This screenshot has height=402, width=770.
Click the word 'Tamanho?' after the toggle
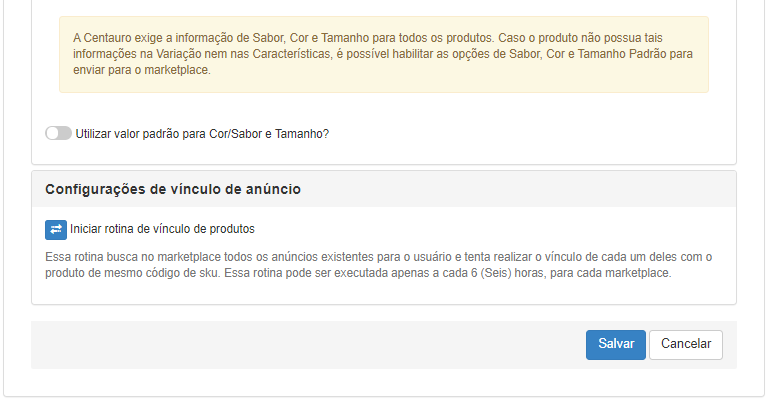[x=302, y=134]
